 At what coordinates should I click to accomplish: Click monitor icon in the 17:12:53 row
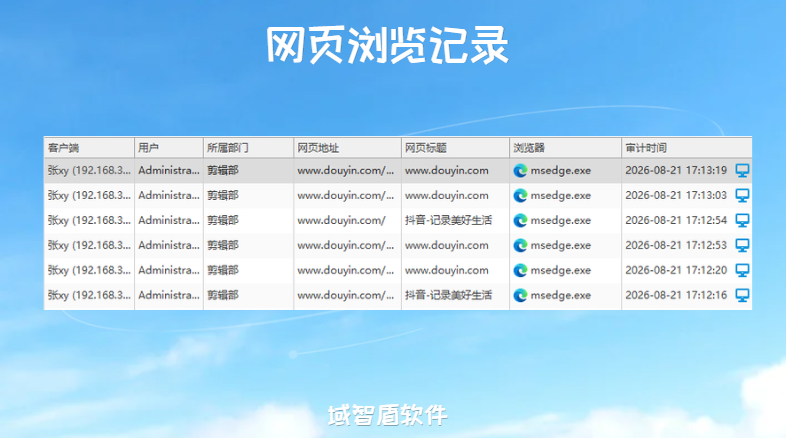point(742,245)
